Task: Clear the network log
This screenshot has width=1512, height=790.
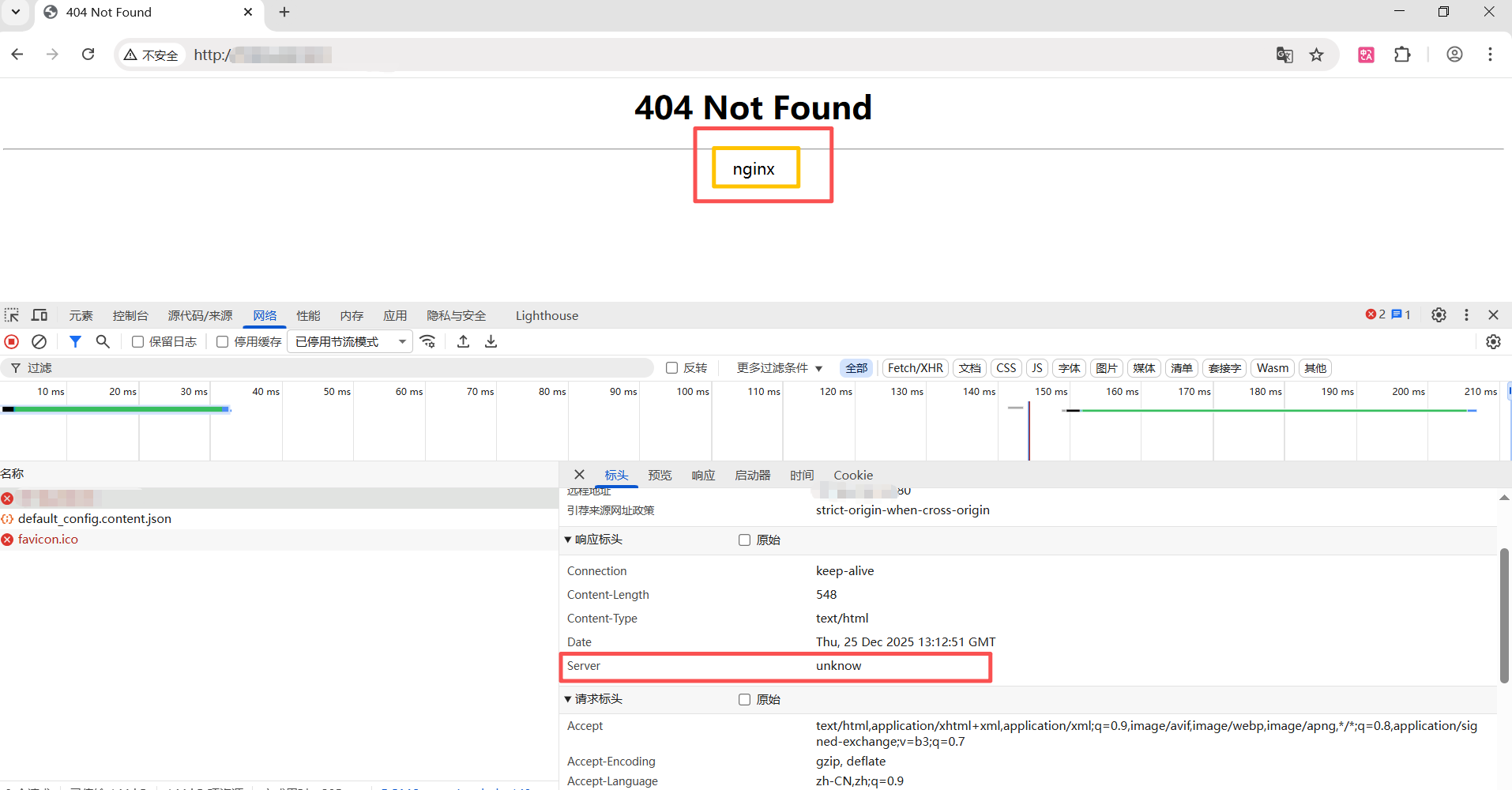Action: click(x=39, y=342)
